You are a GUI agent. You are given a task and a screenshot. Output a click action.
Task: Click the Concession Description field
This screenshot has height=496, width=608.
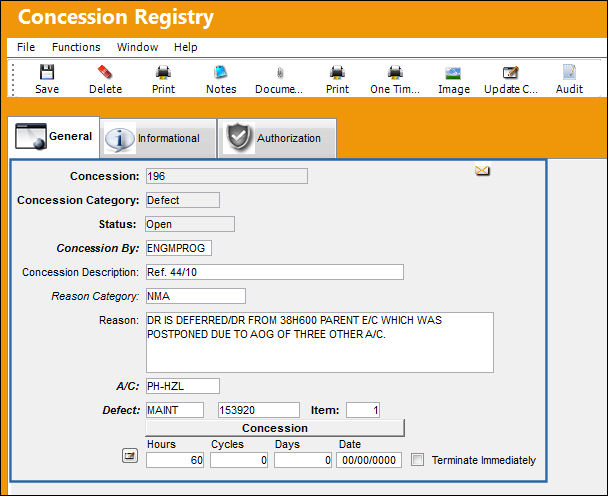point(275,272)
